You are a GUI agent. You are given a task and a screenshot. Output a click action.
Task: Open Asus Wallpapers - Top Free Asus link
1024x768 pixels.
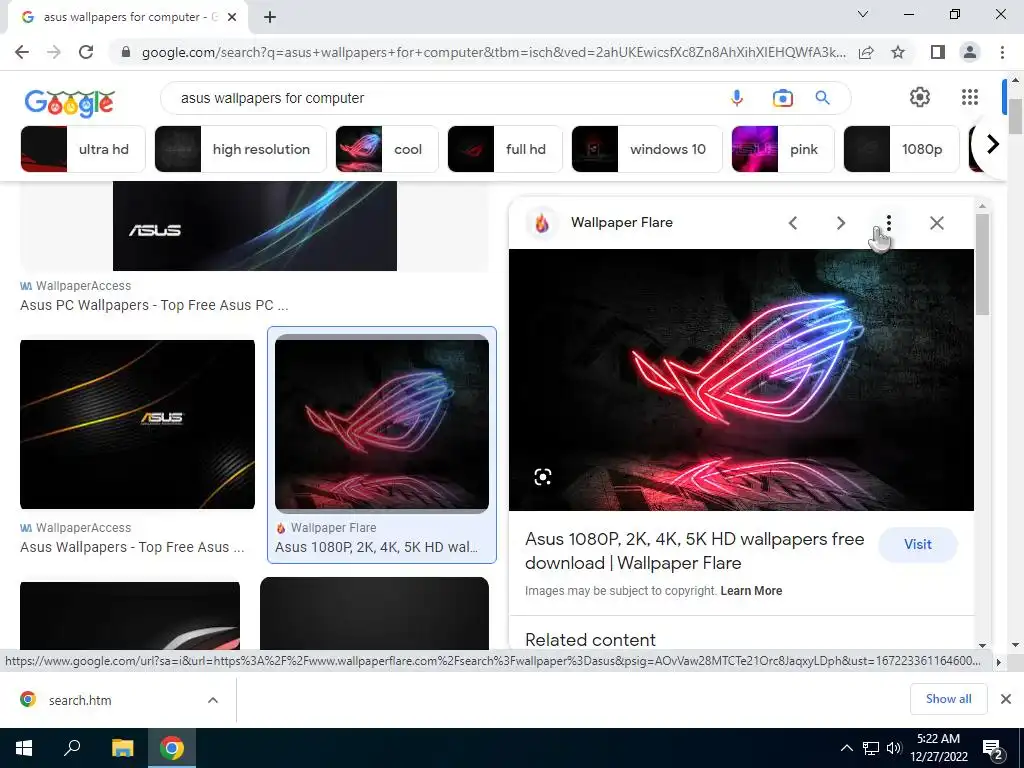point(132,547)
